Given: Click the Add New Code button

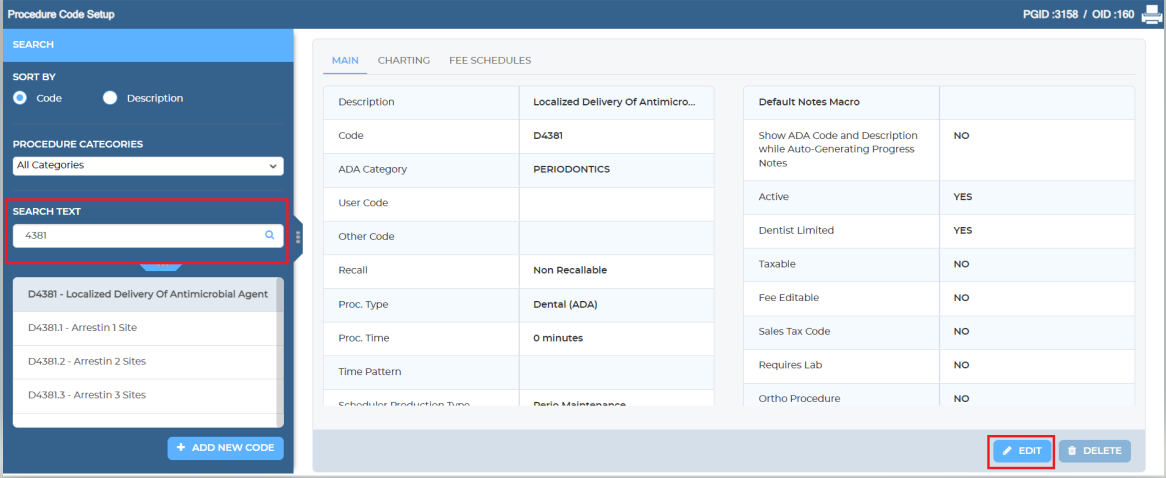Looking at the screenshot, I should pos(225,448).
